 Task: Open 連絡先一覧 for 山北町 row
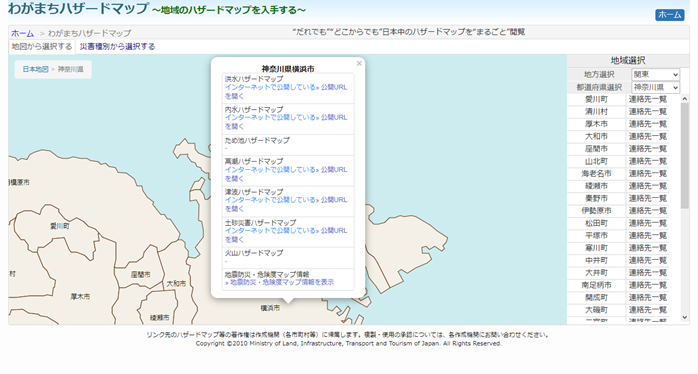point(648,162)
